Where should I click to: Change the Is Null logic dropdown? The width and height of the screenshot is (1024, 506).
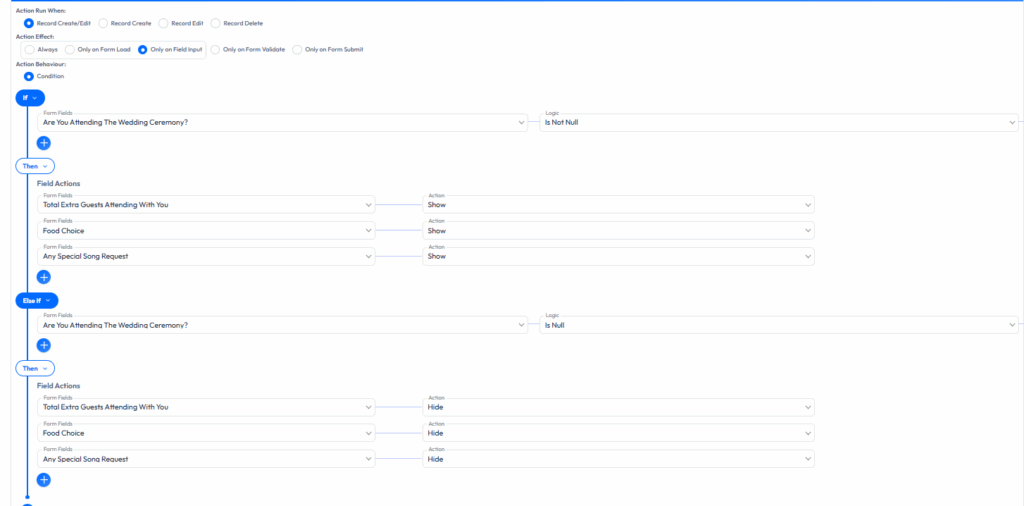tap(778, 324)
